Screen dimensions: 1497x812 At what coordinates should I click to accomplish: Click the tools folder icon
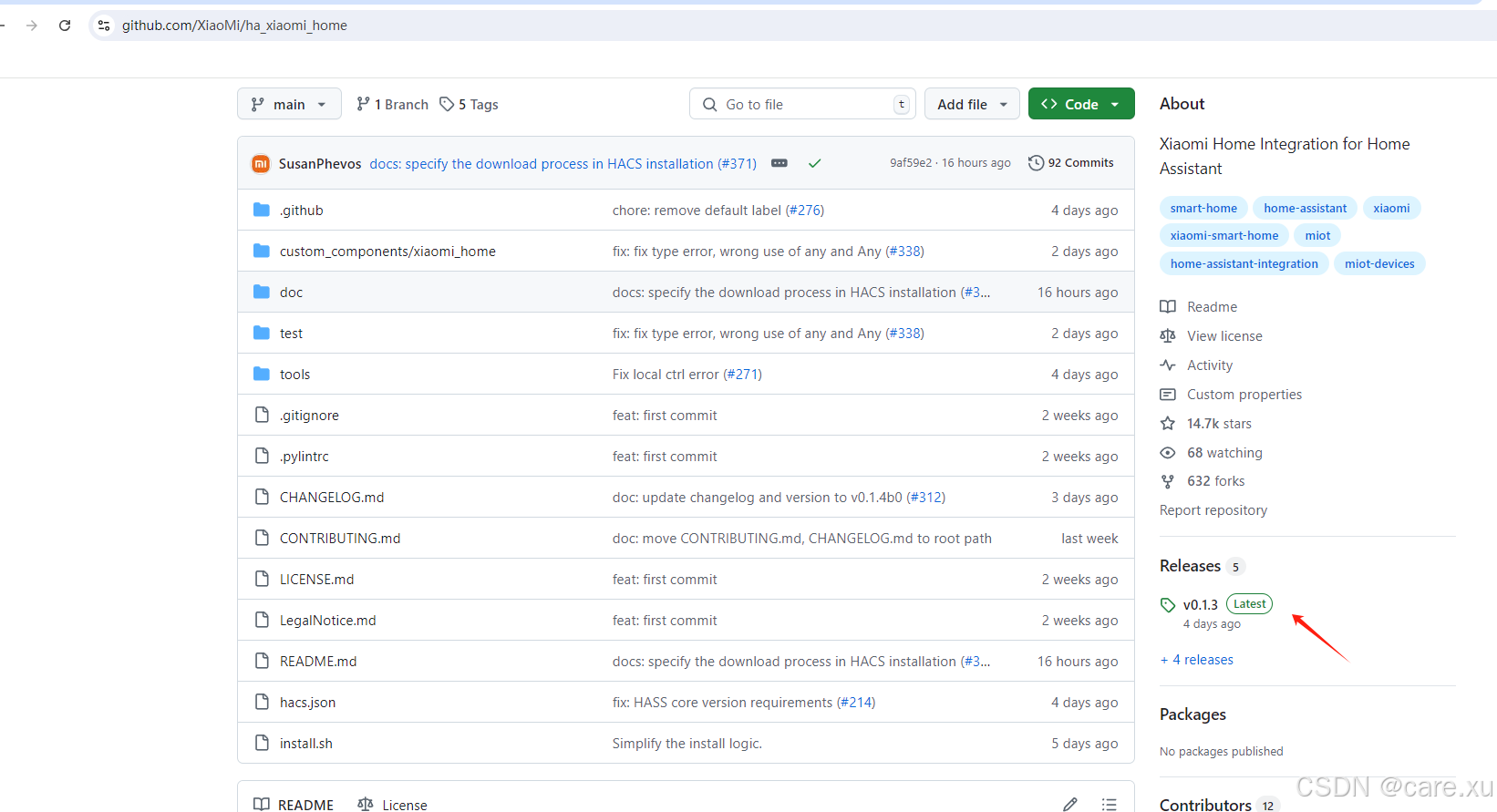[x=262, y=374]
